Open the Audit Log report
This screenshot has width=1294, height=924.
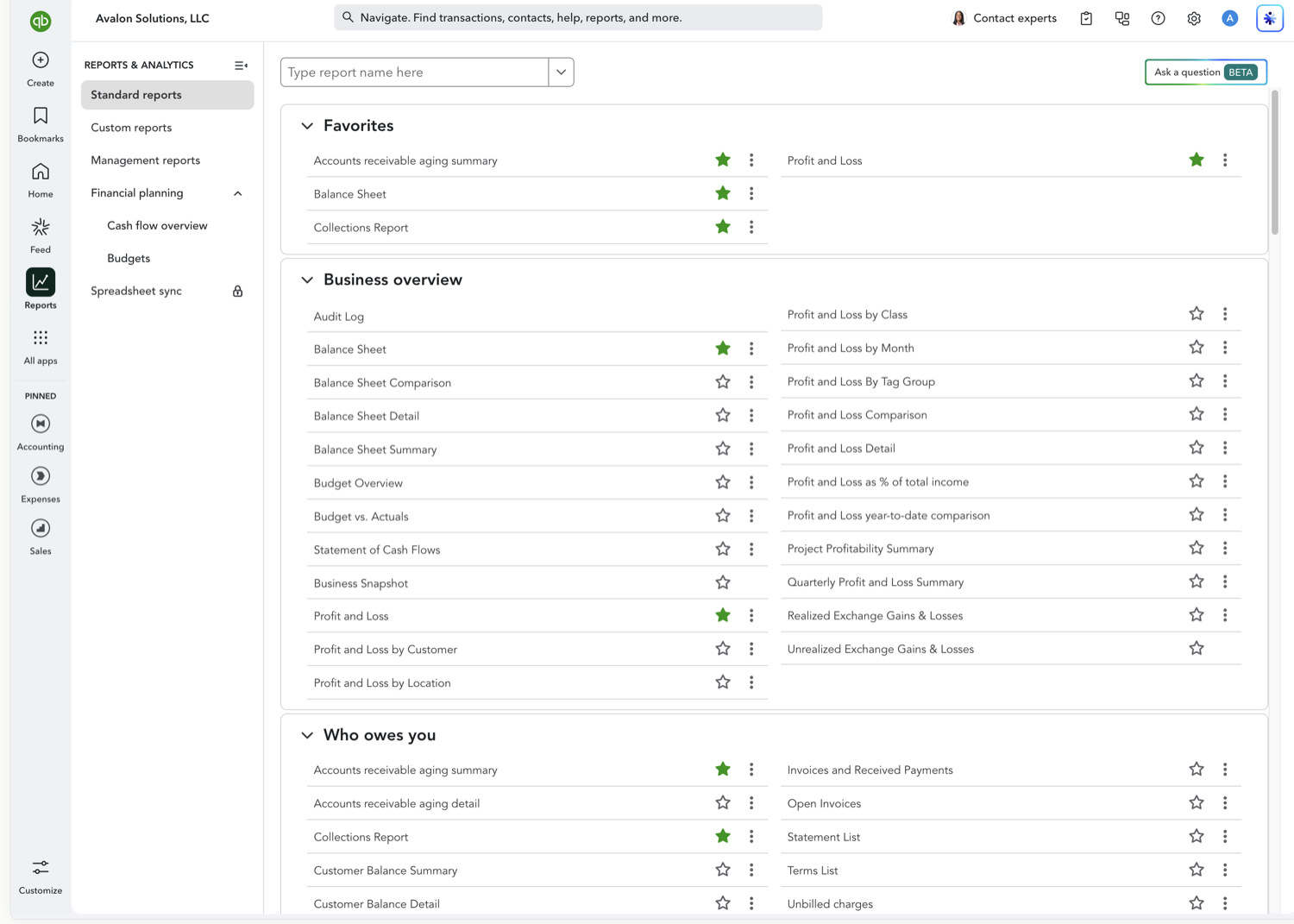tap(339, 317)
